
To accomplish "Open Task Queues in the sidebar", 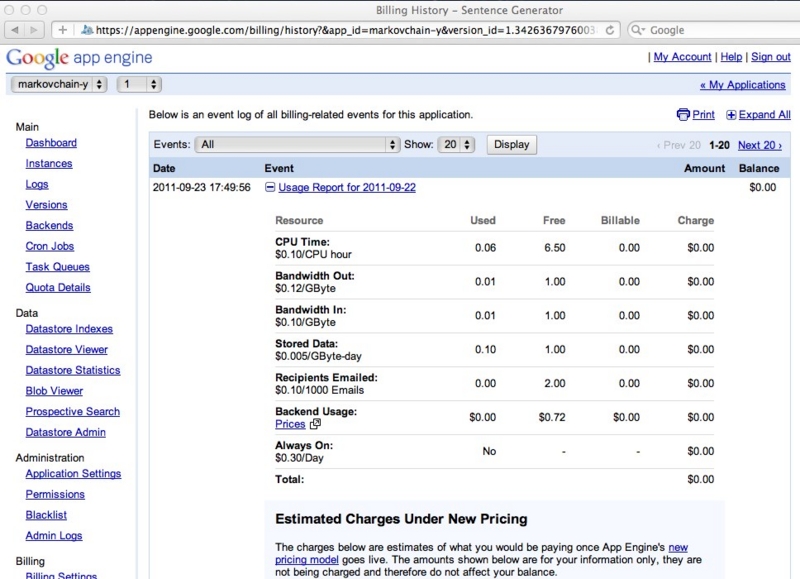I will pos(58,267).
